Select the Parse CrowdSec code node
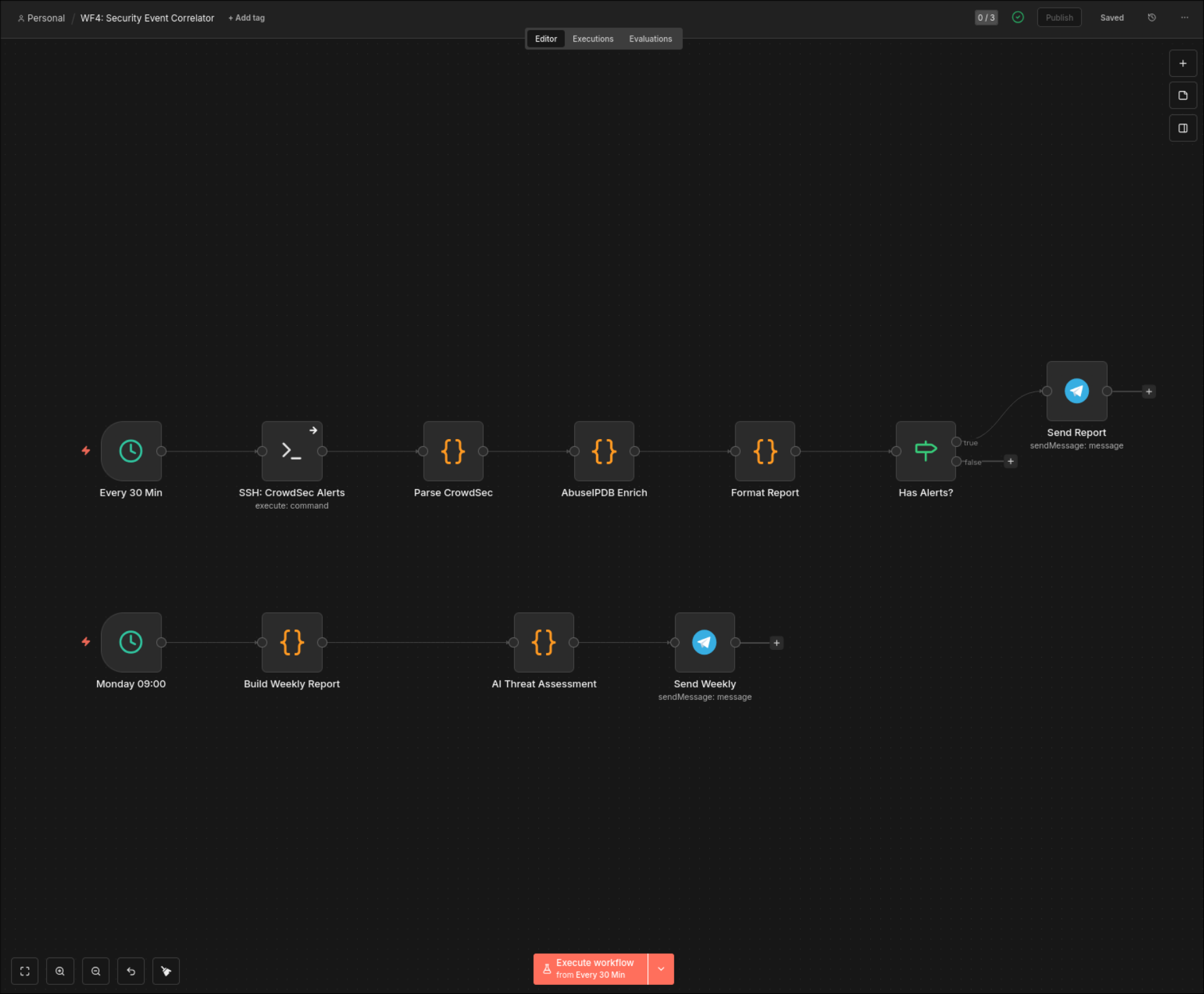 [453, 451]
